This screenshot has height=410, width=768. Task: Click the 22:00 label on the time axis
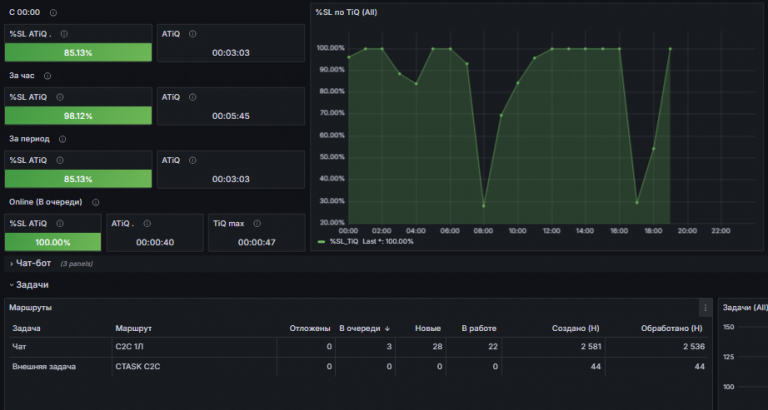[721, 231]
